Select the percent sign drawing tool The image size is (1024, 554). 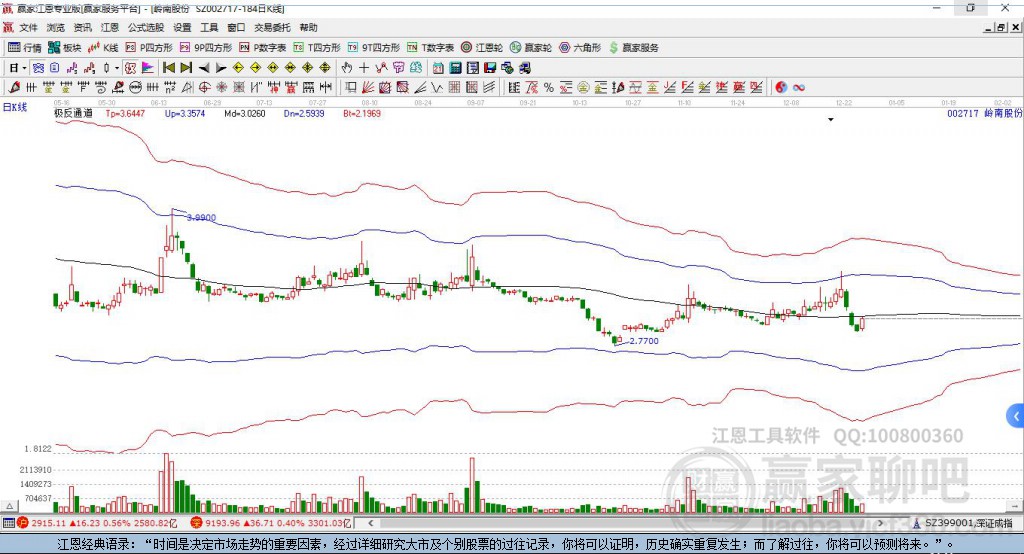click(x=549, y=87)
